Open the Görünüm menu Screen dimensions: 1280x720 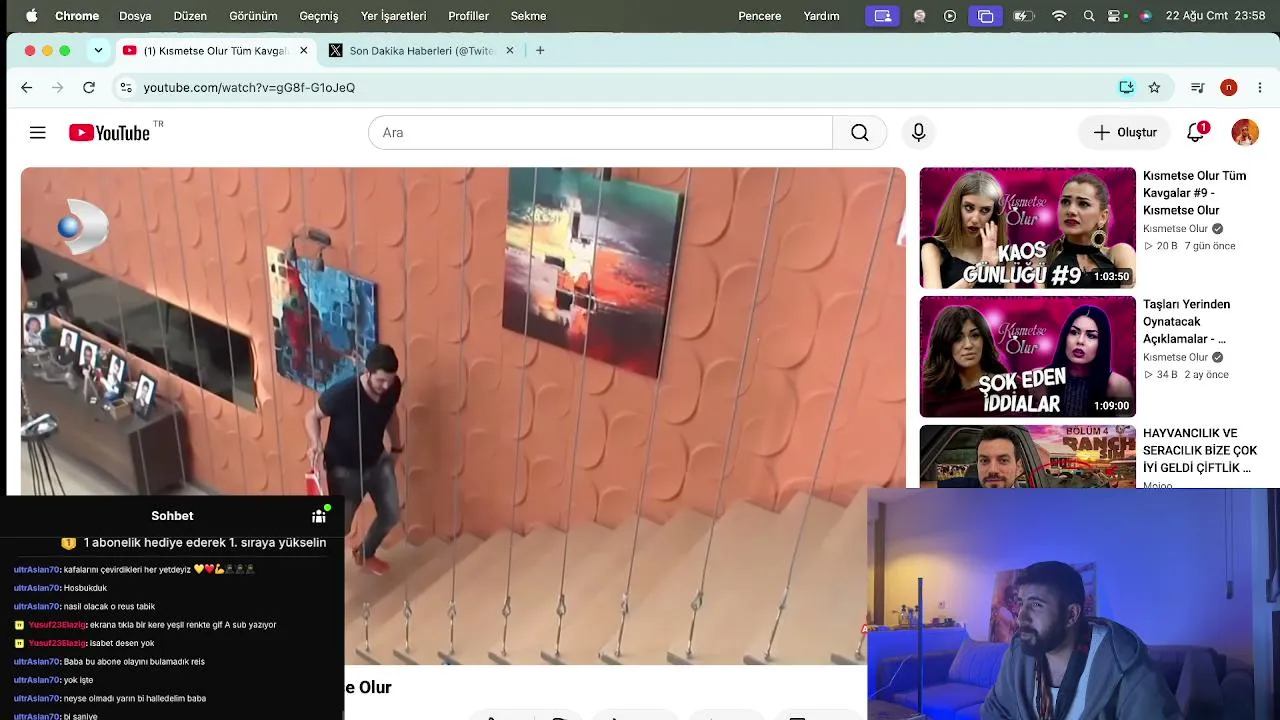[253, 16]
